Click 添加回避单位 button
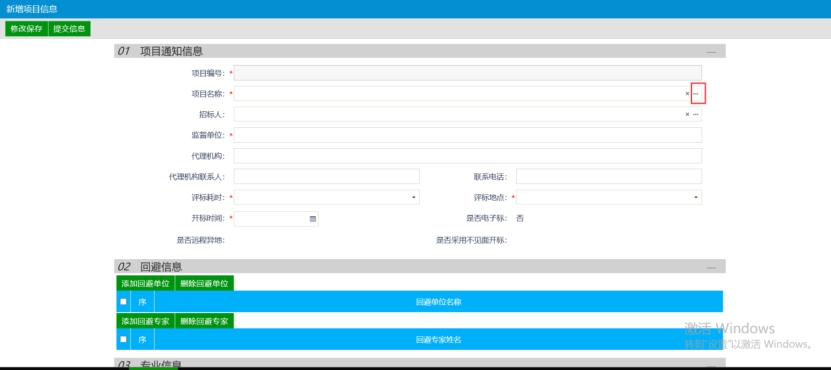The image size is (831, 370). tap(145, 283)
